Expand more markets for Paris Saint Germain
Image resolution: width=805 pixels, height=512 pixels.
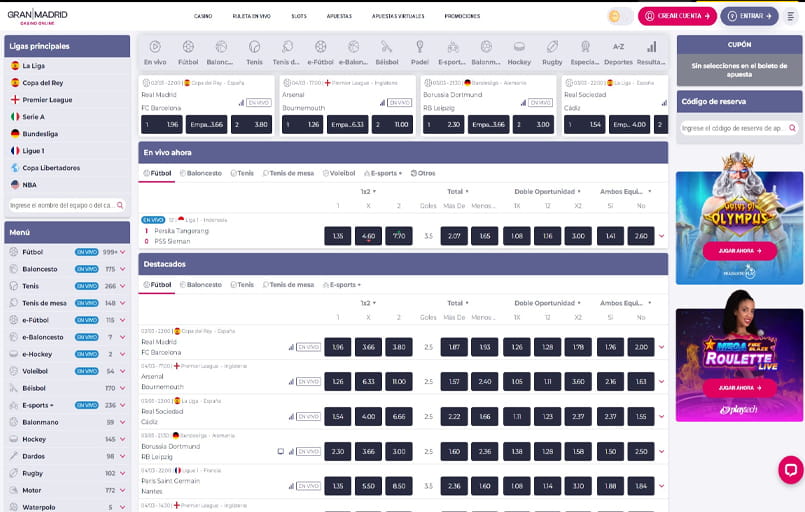661,486
